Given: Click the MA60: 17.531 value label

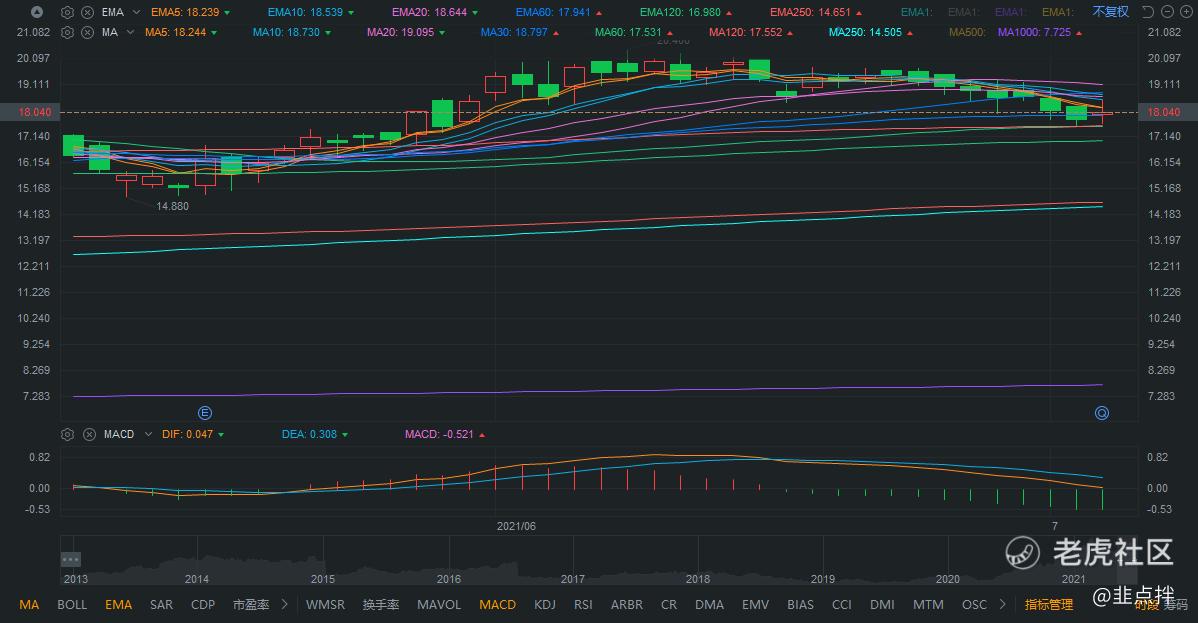Looking at the screenshot, I should pos(628,32).
